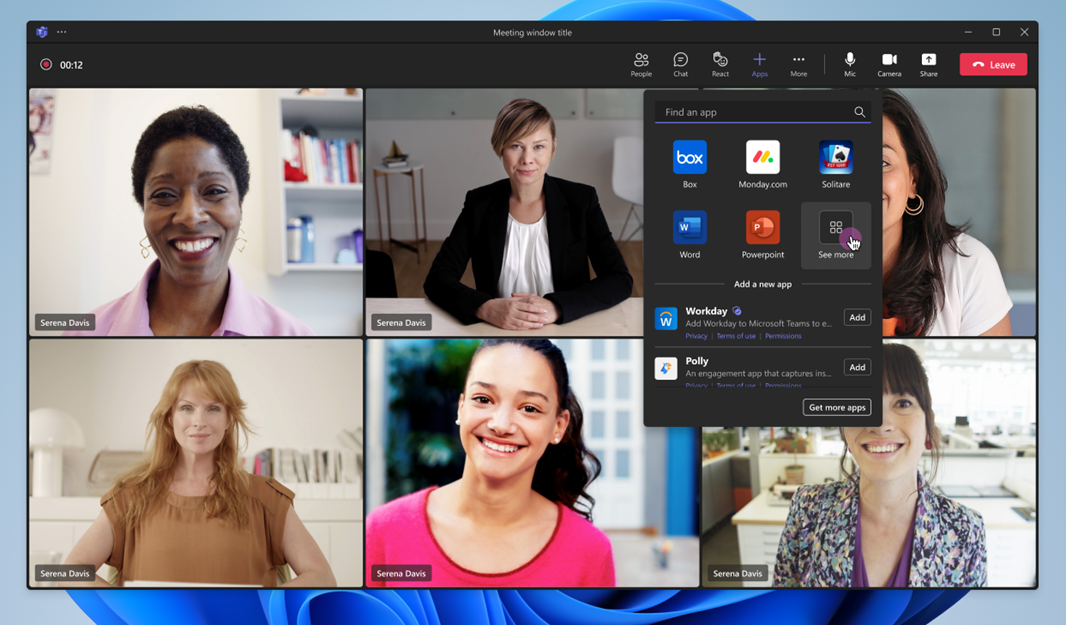Screen dimensions: 1066x625
Task: Mute the microphone with Mic button
Action: point(850,65)
